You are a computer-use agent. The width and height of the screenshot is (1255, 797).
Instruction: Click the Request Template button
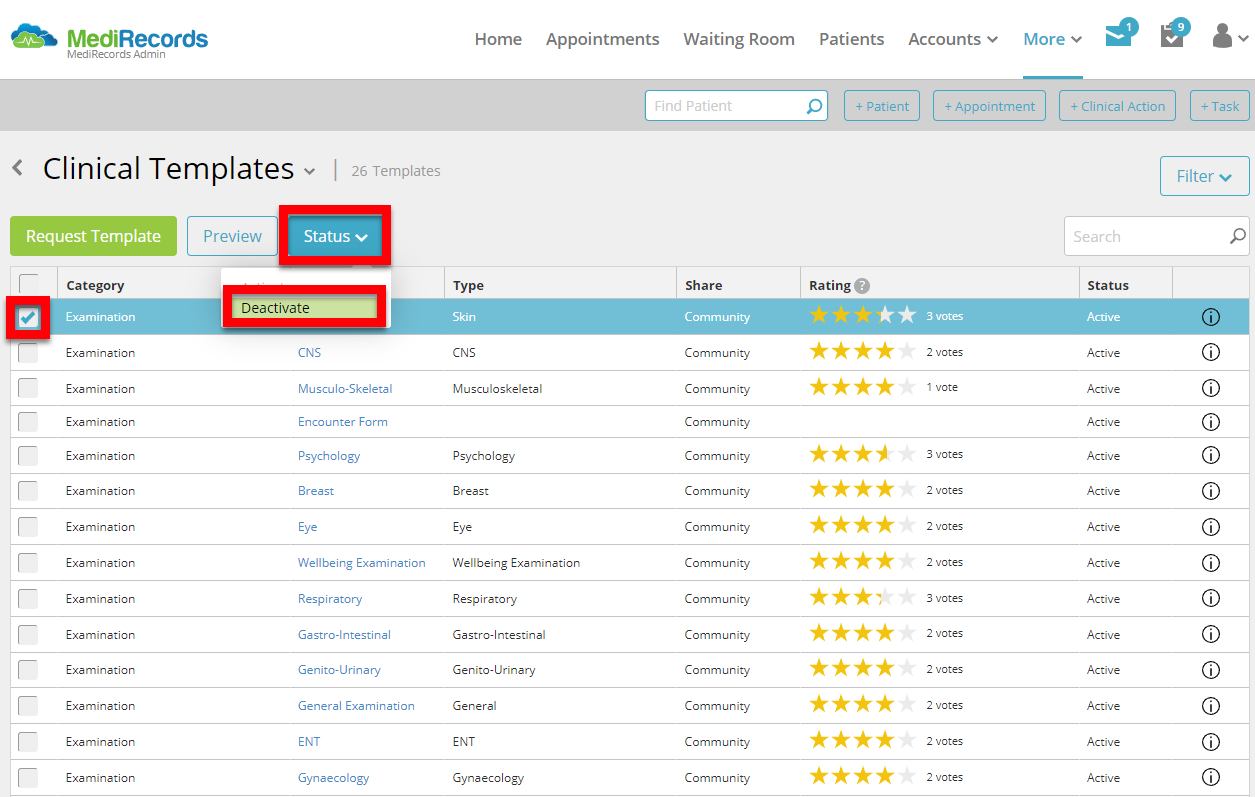[x=93, y=236]
